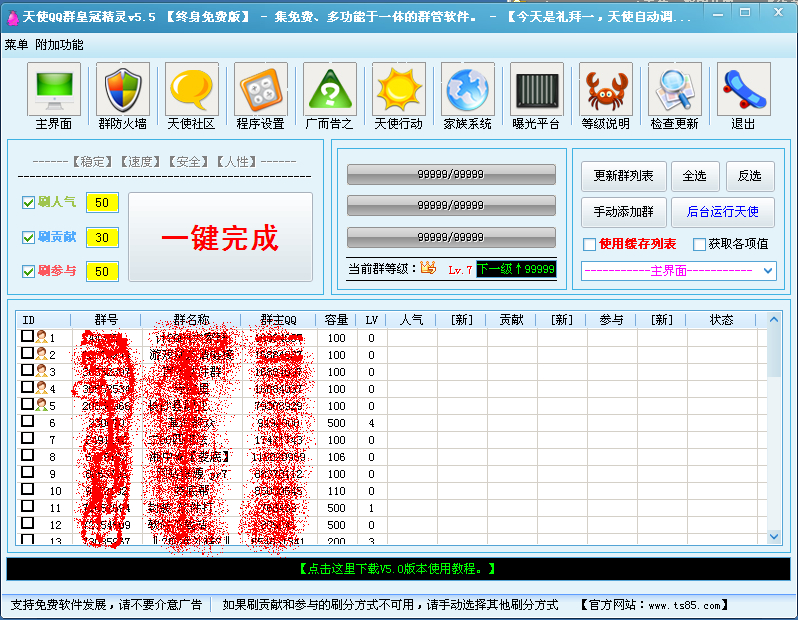Click the 群名称 column header
The image size is (798, 620).
point(191,320)
